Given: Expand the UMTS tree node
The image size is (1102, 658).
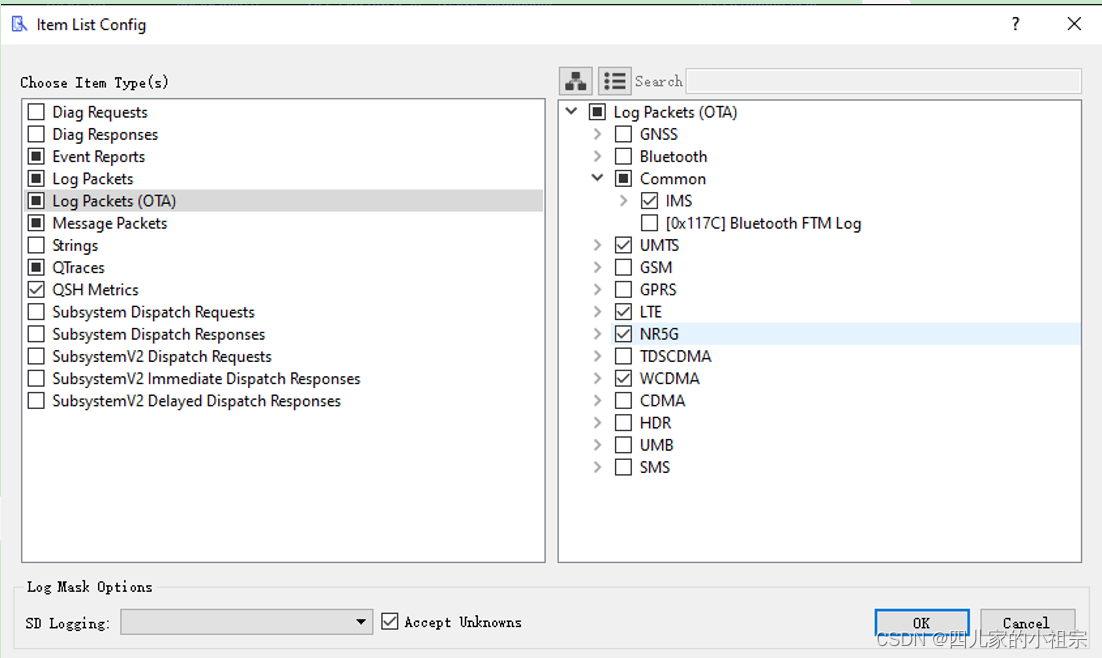Looking at the screenshot, I should click(597, 245).
